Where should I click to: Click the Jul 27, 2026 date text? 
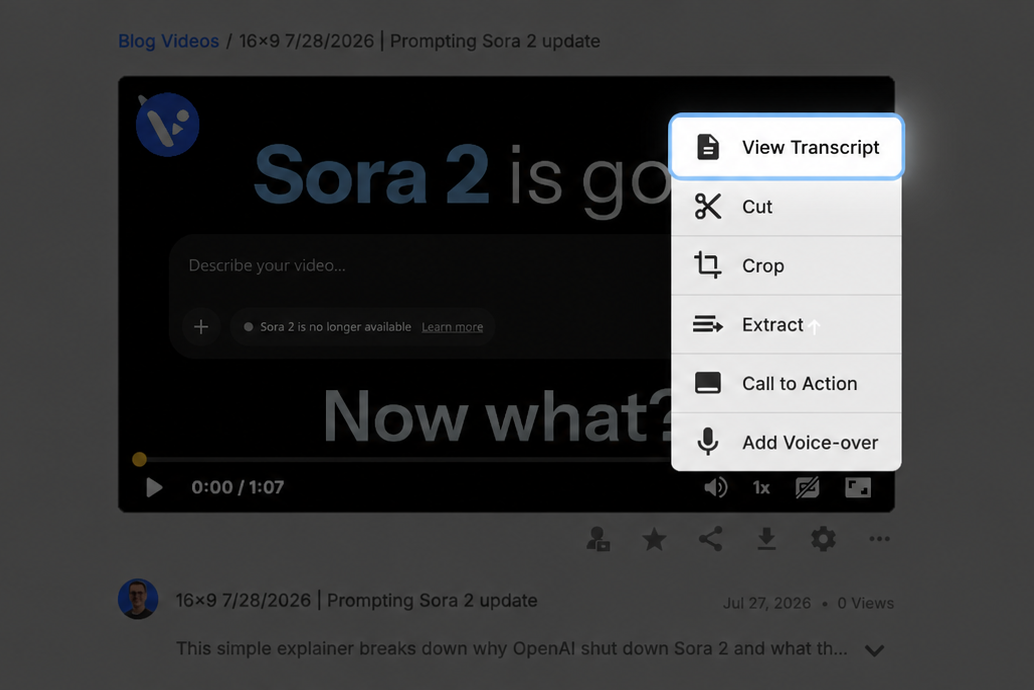(x=767, y=603)
